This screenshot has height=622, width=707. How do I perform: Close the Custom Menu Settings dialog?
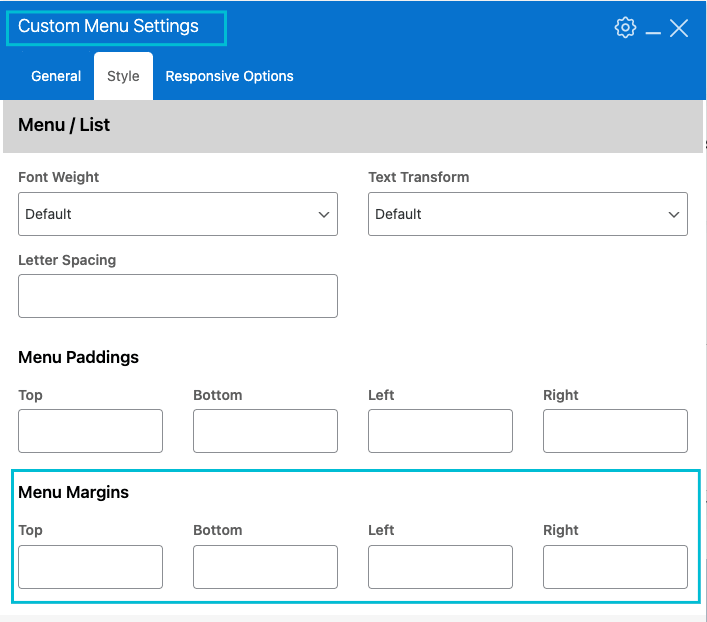[679, 28]
